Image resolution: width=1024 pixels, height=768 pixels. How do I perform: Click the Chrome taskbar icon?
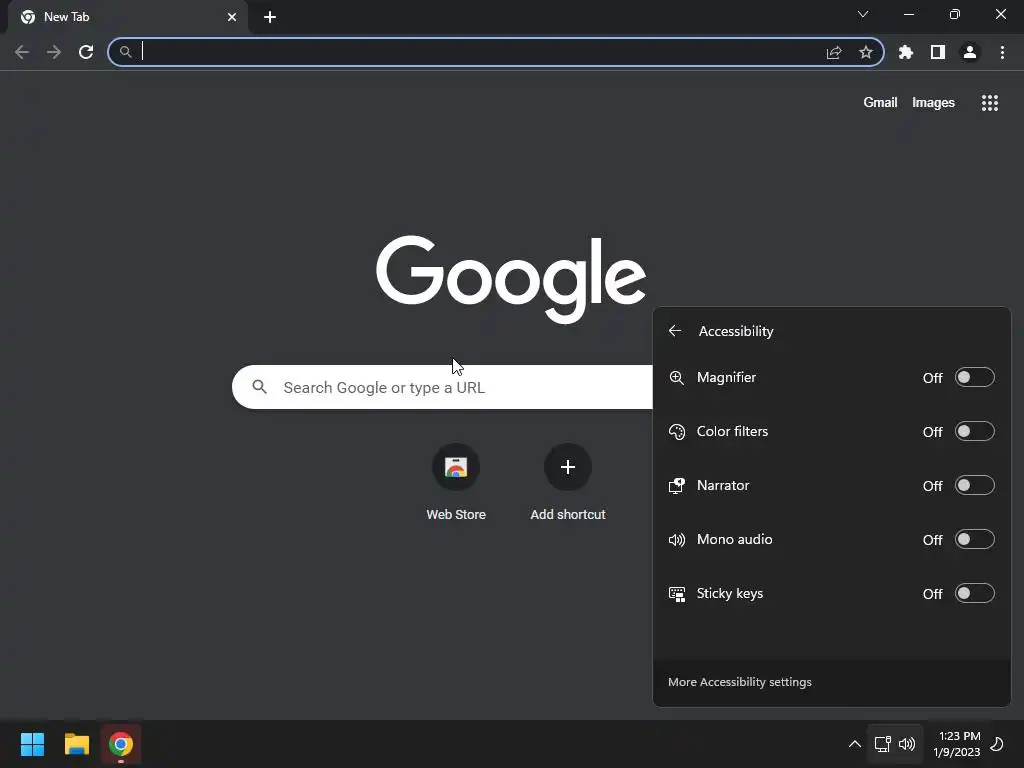coord(121,744)
